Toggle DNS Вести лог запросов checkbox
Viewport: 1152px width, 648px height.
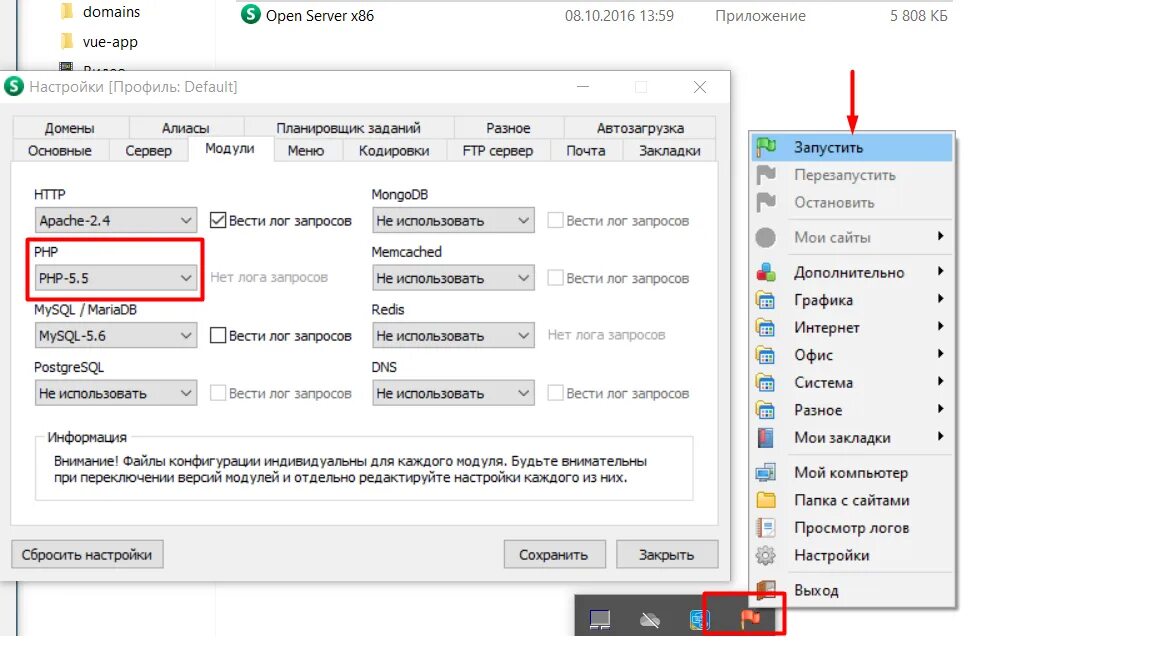555,393
